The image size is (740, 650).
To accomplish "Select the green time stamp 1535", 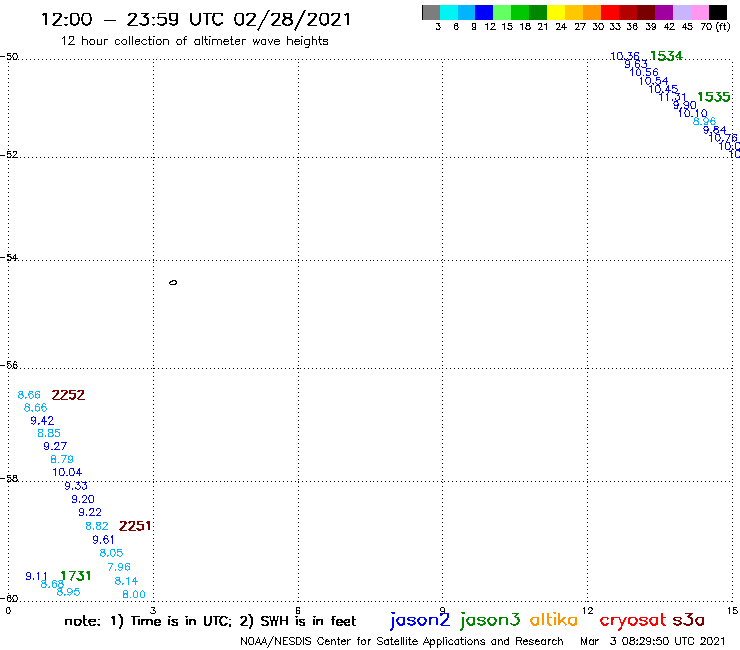I will pyautogui.click(x=714, y=97).
